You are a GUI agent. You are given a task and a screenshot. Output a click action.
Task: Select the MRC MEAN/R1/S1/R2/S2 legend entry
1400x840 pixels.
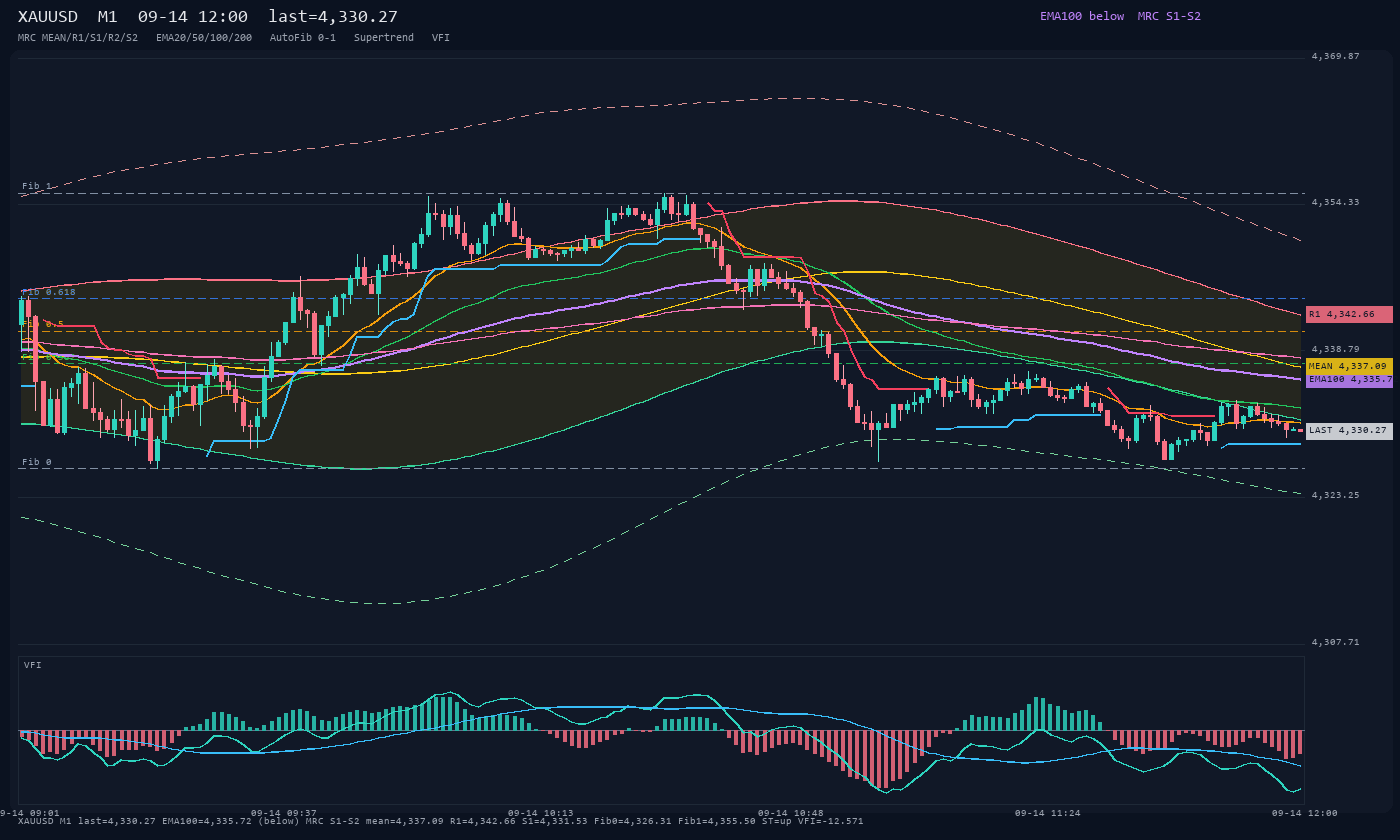(78, 37)
